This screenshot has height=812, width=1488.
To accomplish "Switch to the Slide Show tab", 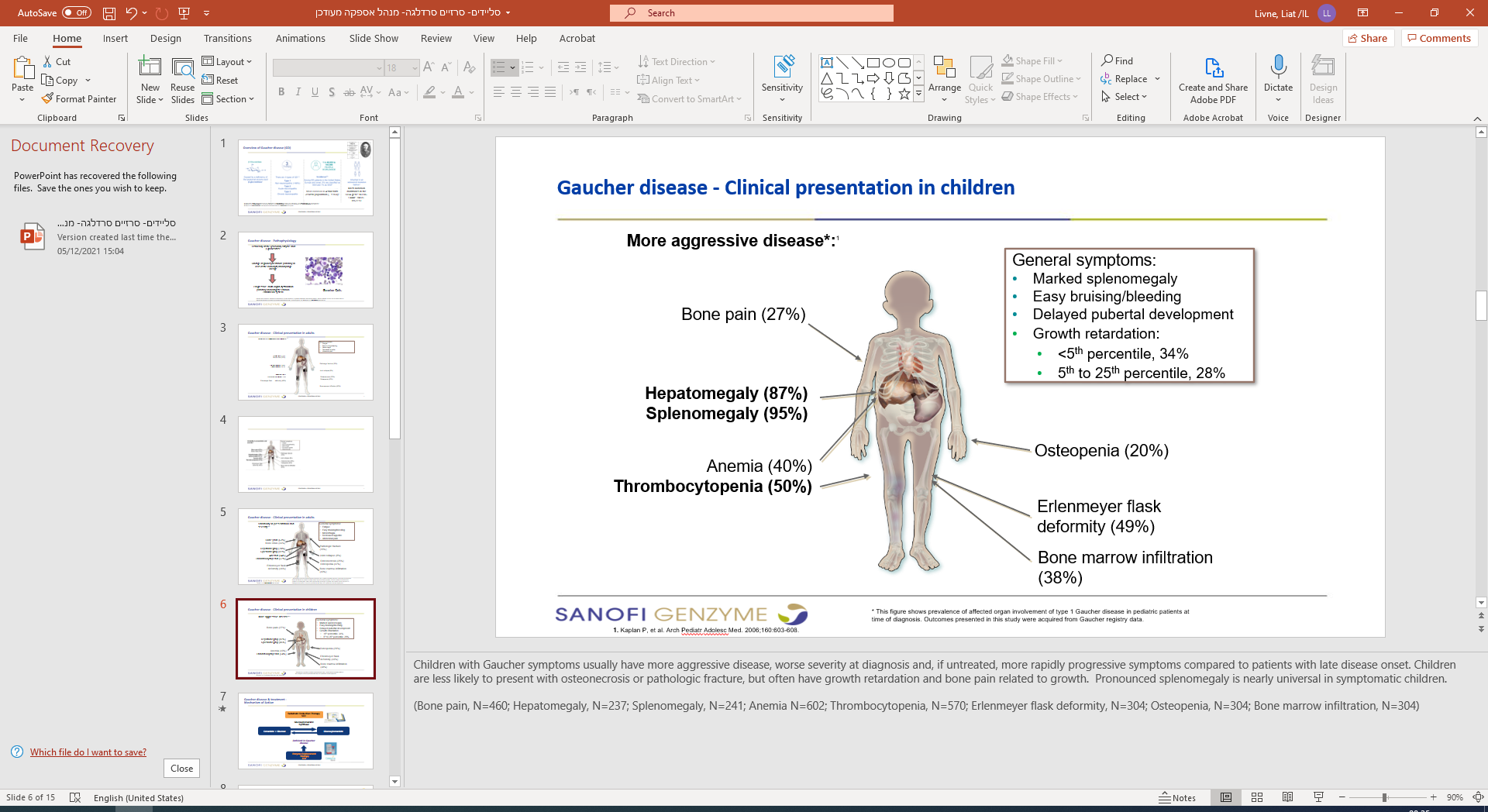I will pos(374,39).
